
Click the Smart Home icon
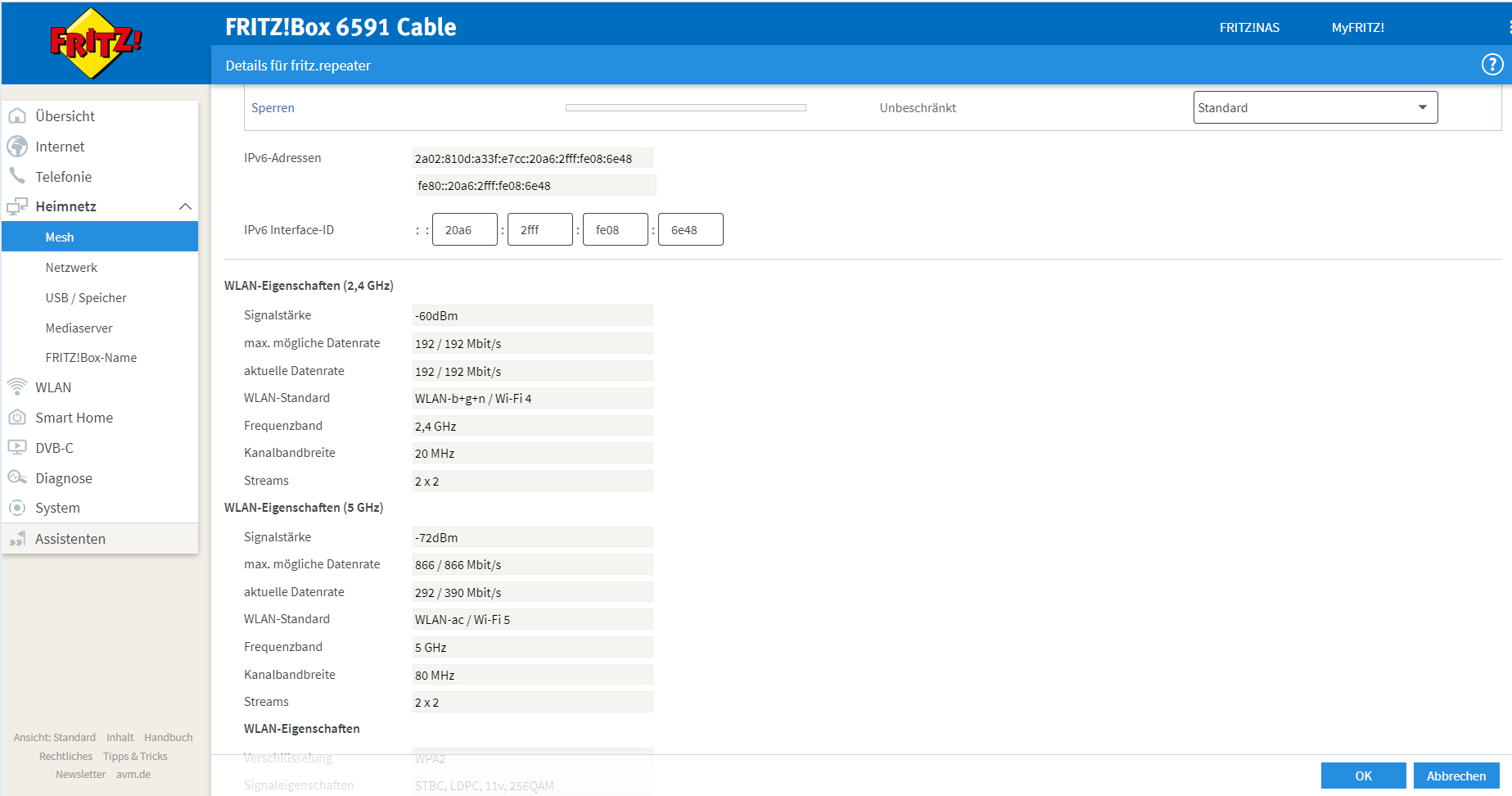click(x=17, y=418)
